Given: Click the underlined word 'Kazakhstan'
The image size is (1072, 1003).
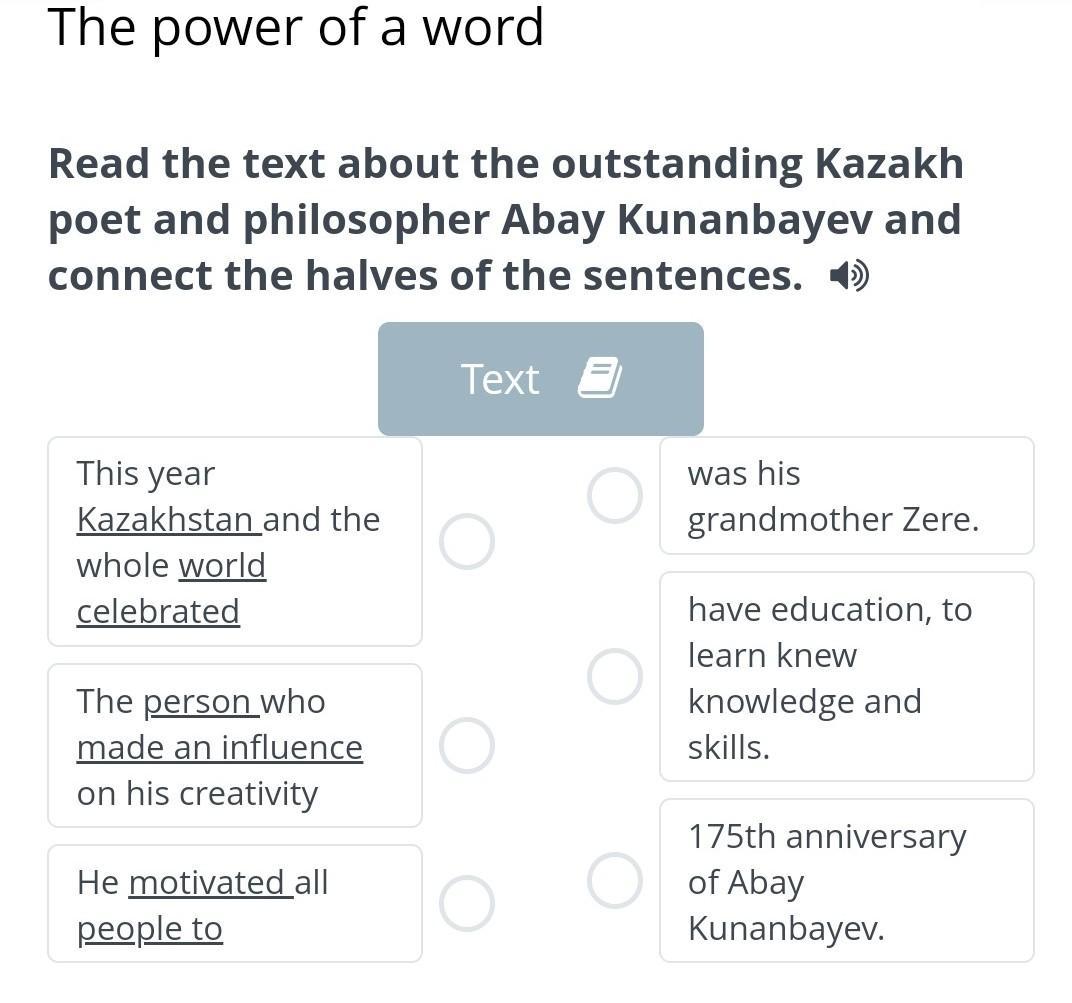Looking at the screenshot, I should click(x=166, y=520).
